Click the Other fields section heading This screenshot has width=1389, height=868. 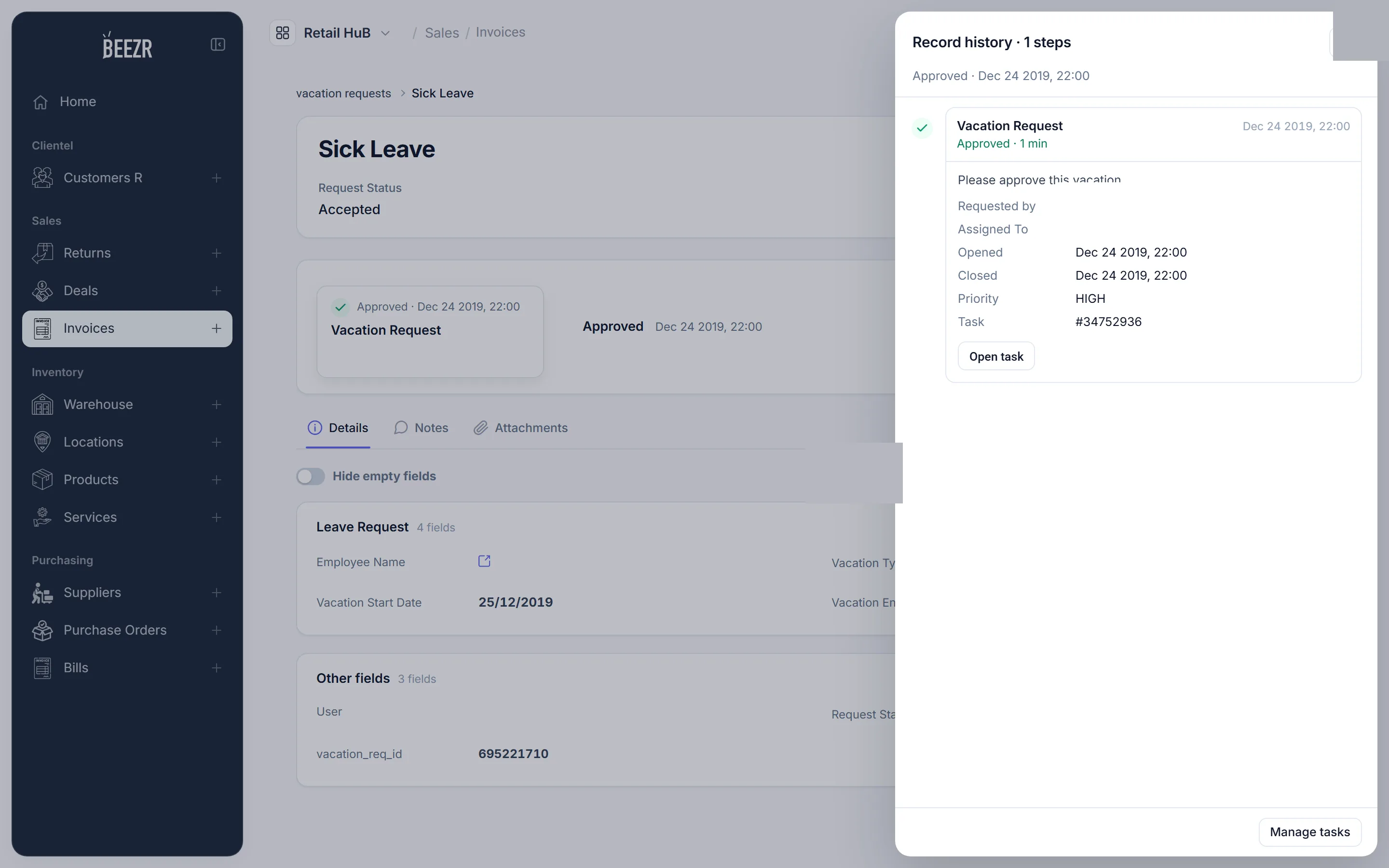pyautogui.click(x=353, y=678)
